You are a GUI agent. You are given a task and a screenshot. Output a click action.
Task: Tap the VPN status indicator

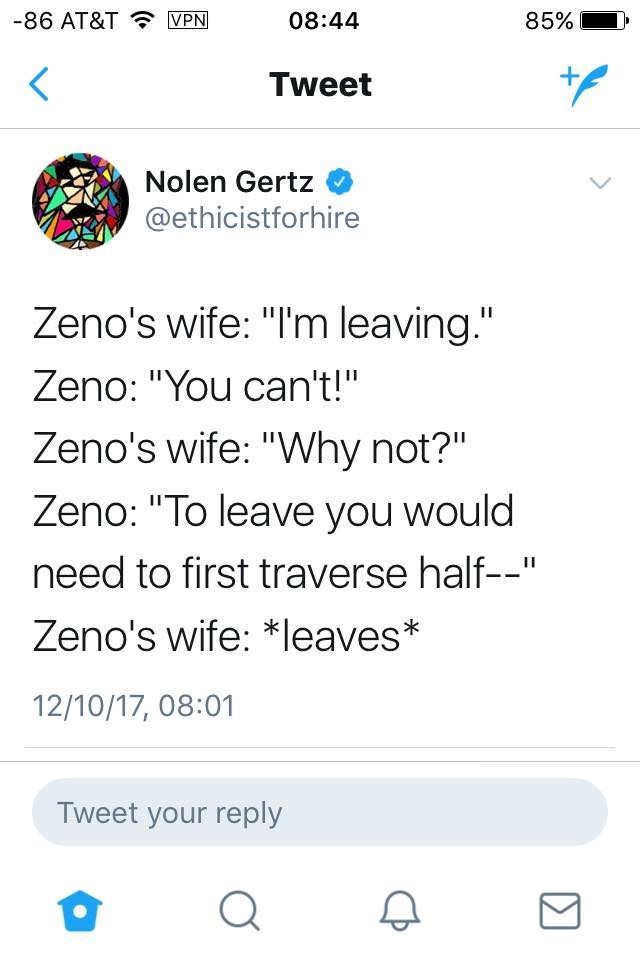pos(186,20)
